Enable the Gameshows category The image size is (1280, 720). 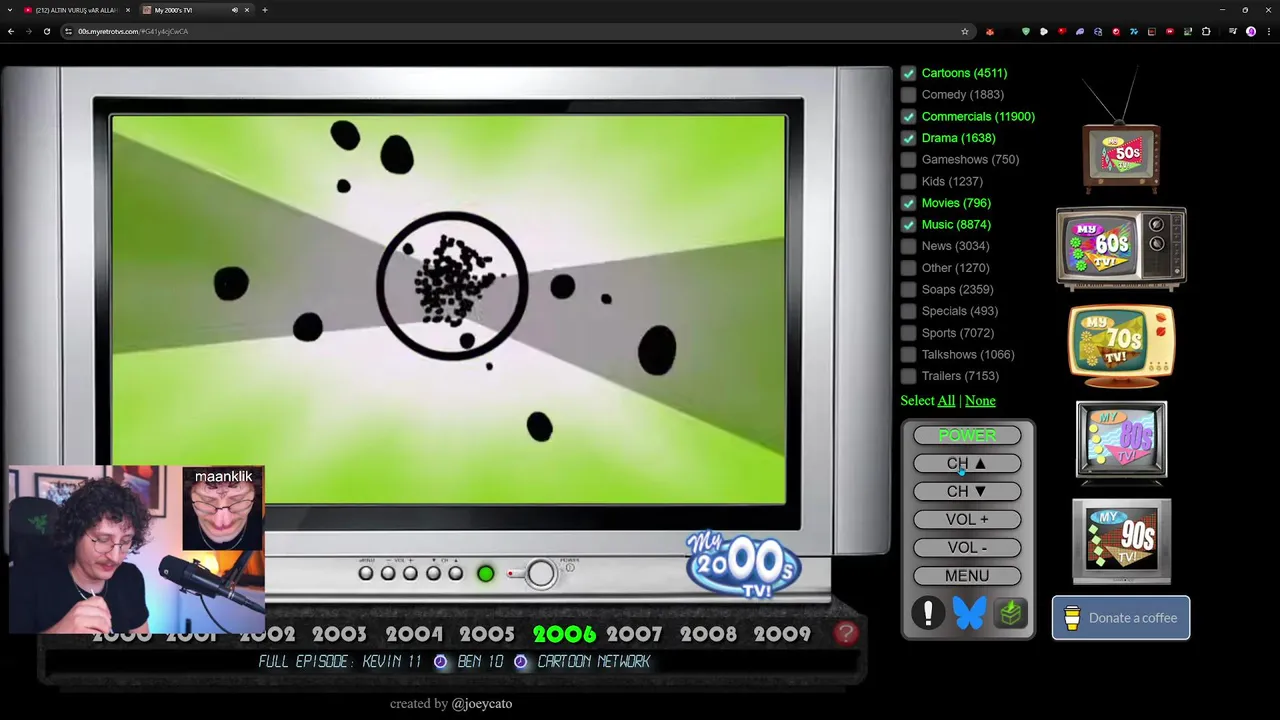click(908, 160)
